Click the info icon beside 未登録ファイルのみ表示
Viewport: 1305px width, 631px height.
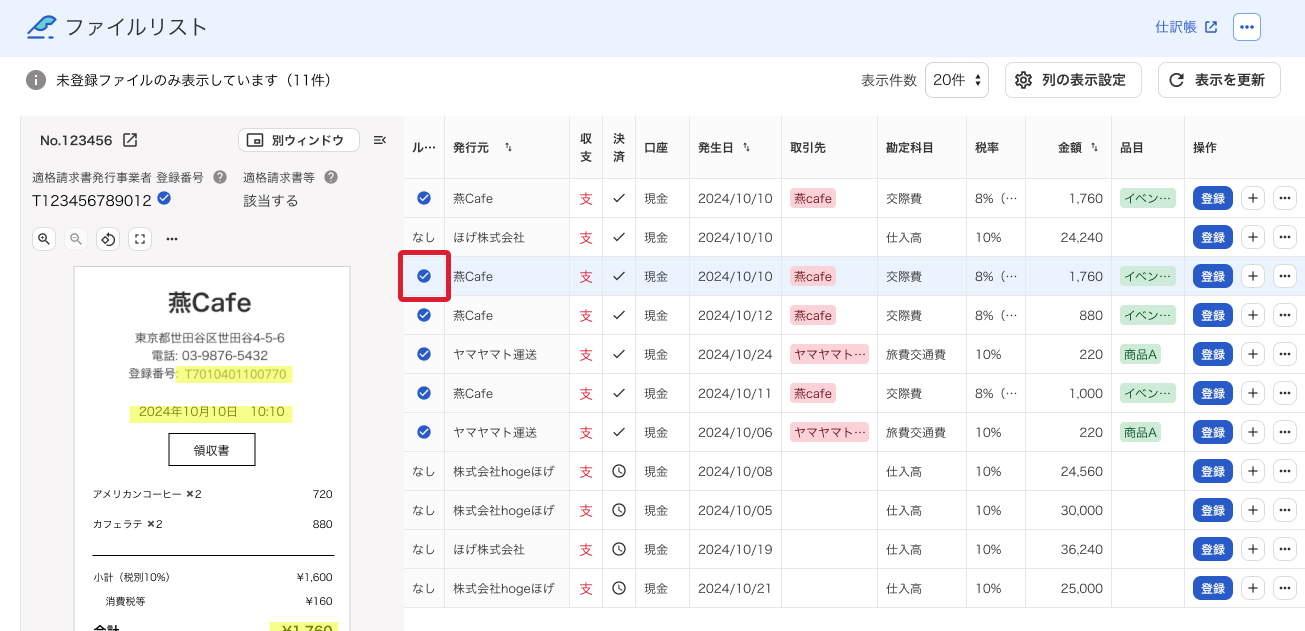coord(36,80)
